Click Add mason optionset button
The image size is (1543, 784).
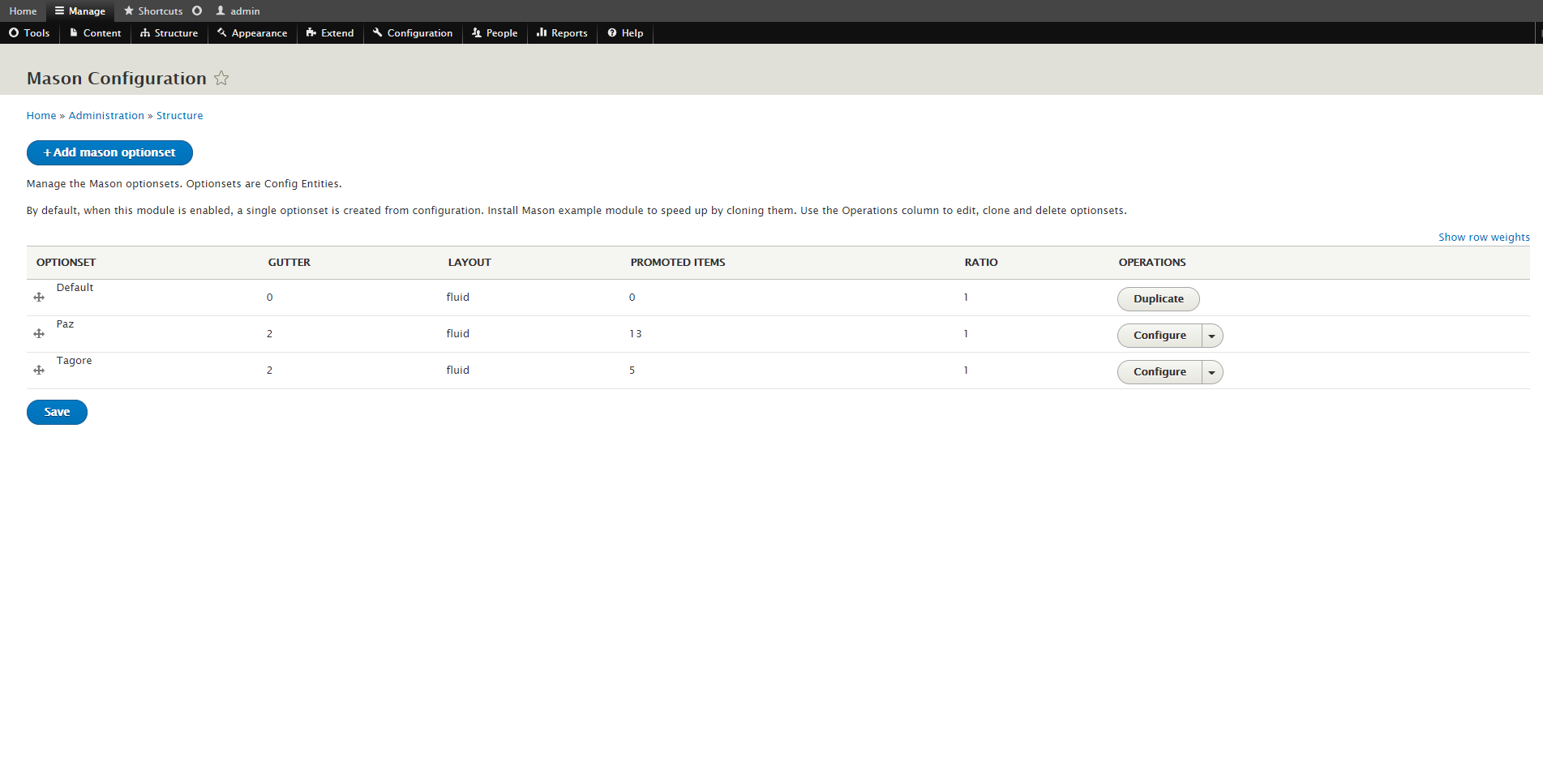(109, 152)
